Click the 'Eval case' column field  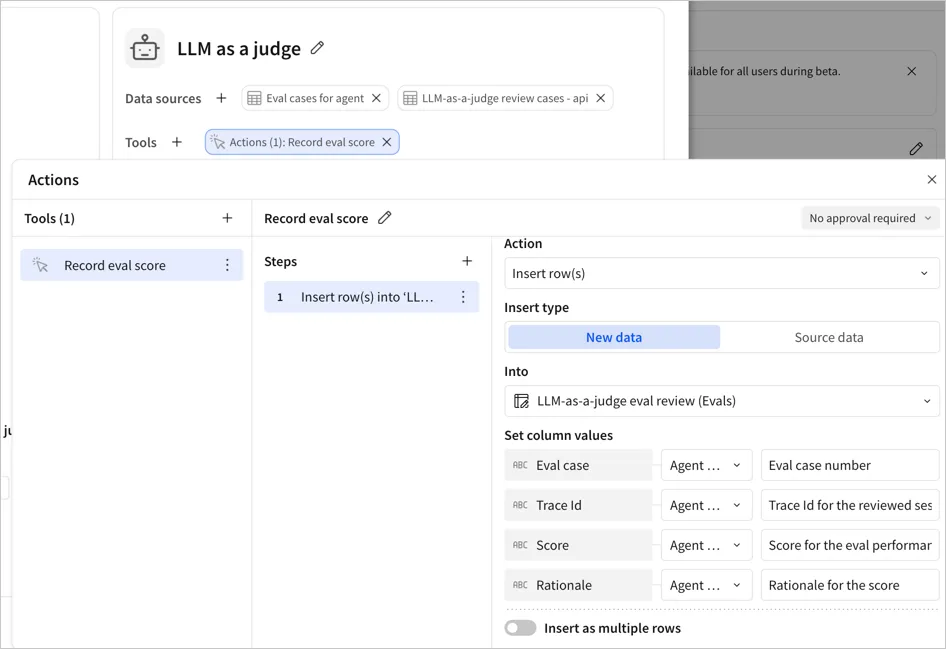(x=579, y=465)
